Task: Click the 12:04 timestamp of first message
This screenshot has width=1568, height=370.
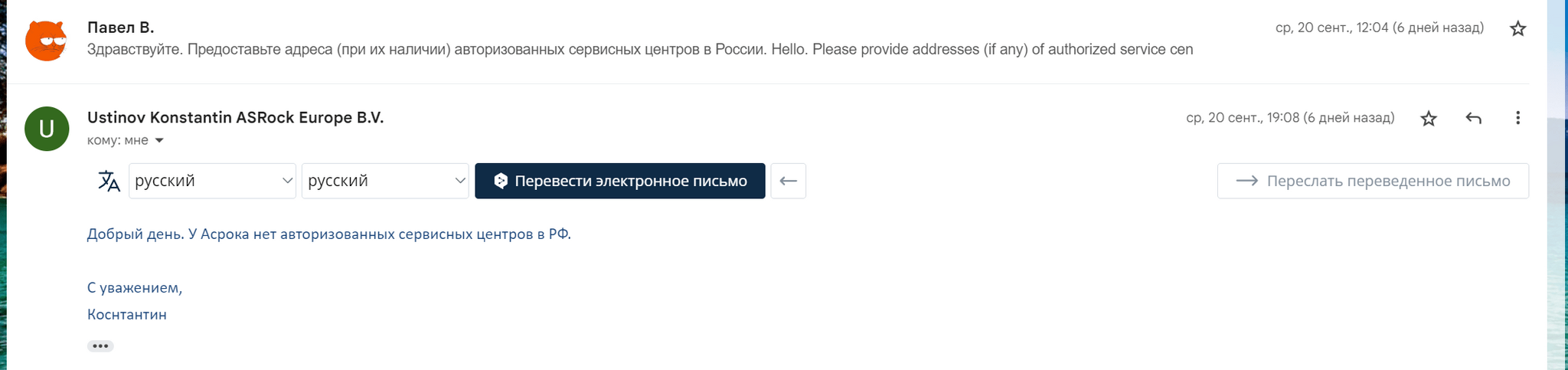Action: point(1379,28)
